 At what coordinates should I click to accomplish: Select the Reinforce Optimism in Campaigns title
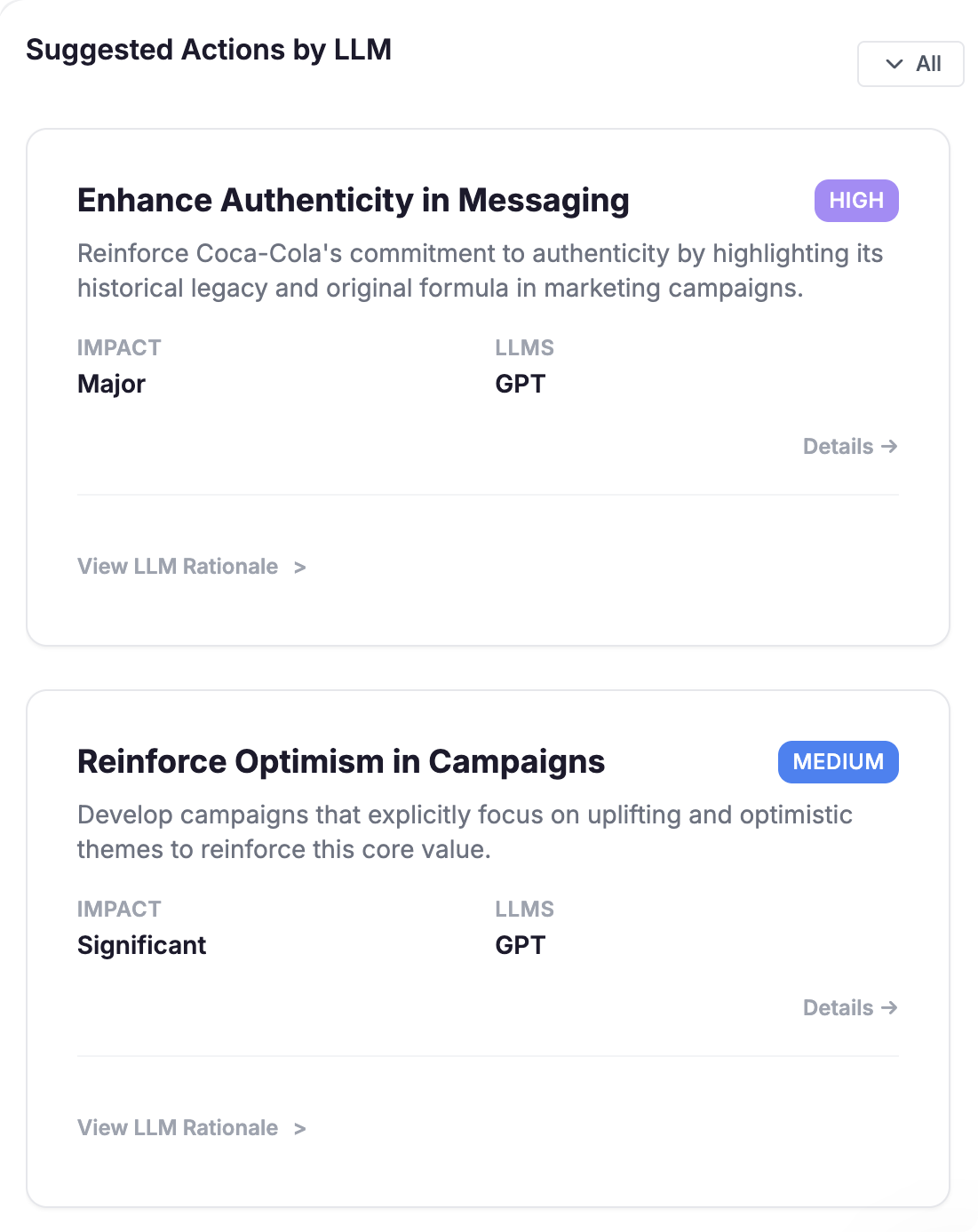[x=341, y=761]
